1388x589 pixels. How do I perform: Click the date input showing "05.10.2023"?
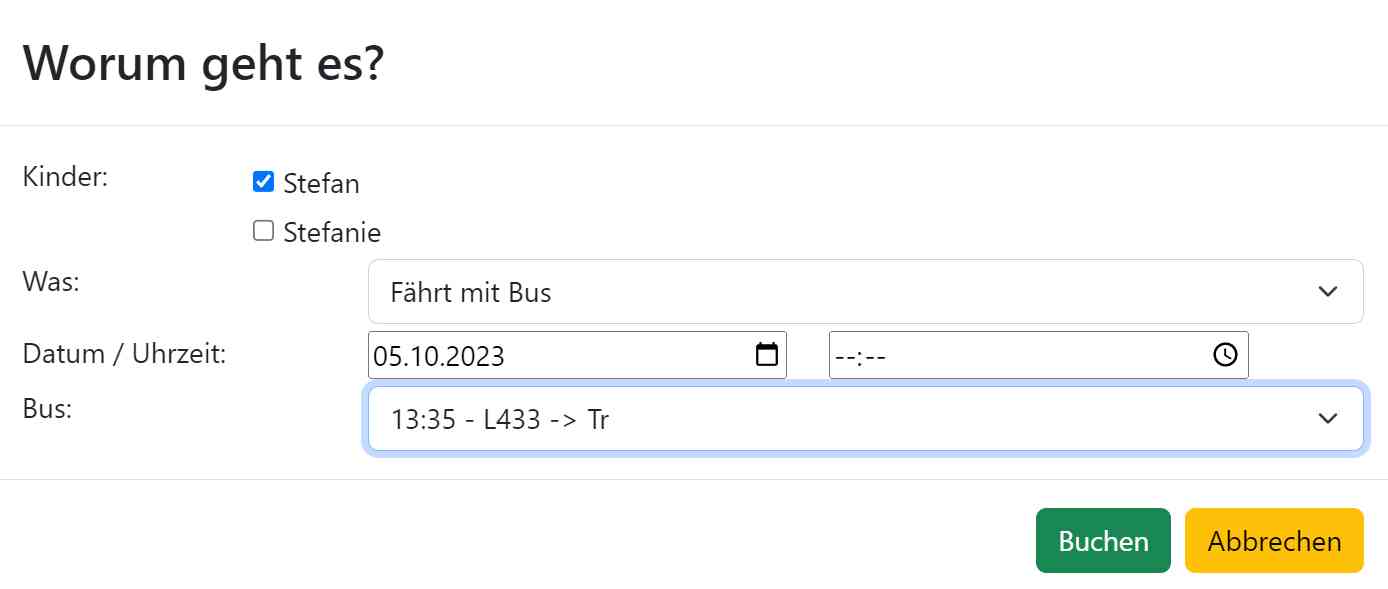pos(500,354)
